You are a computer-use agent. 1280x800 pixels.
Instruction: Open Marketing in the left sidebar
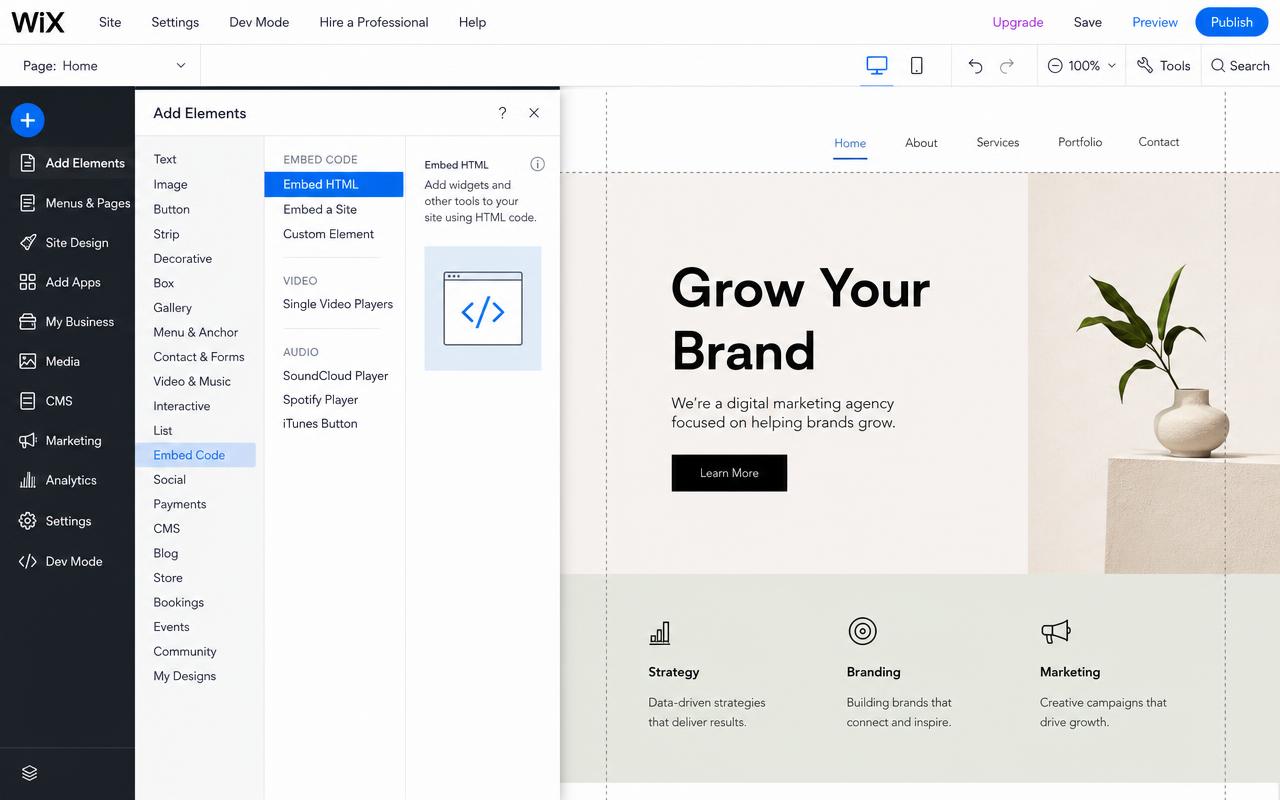(x=60, y=441)
